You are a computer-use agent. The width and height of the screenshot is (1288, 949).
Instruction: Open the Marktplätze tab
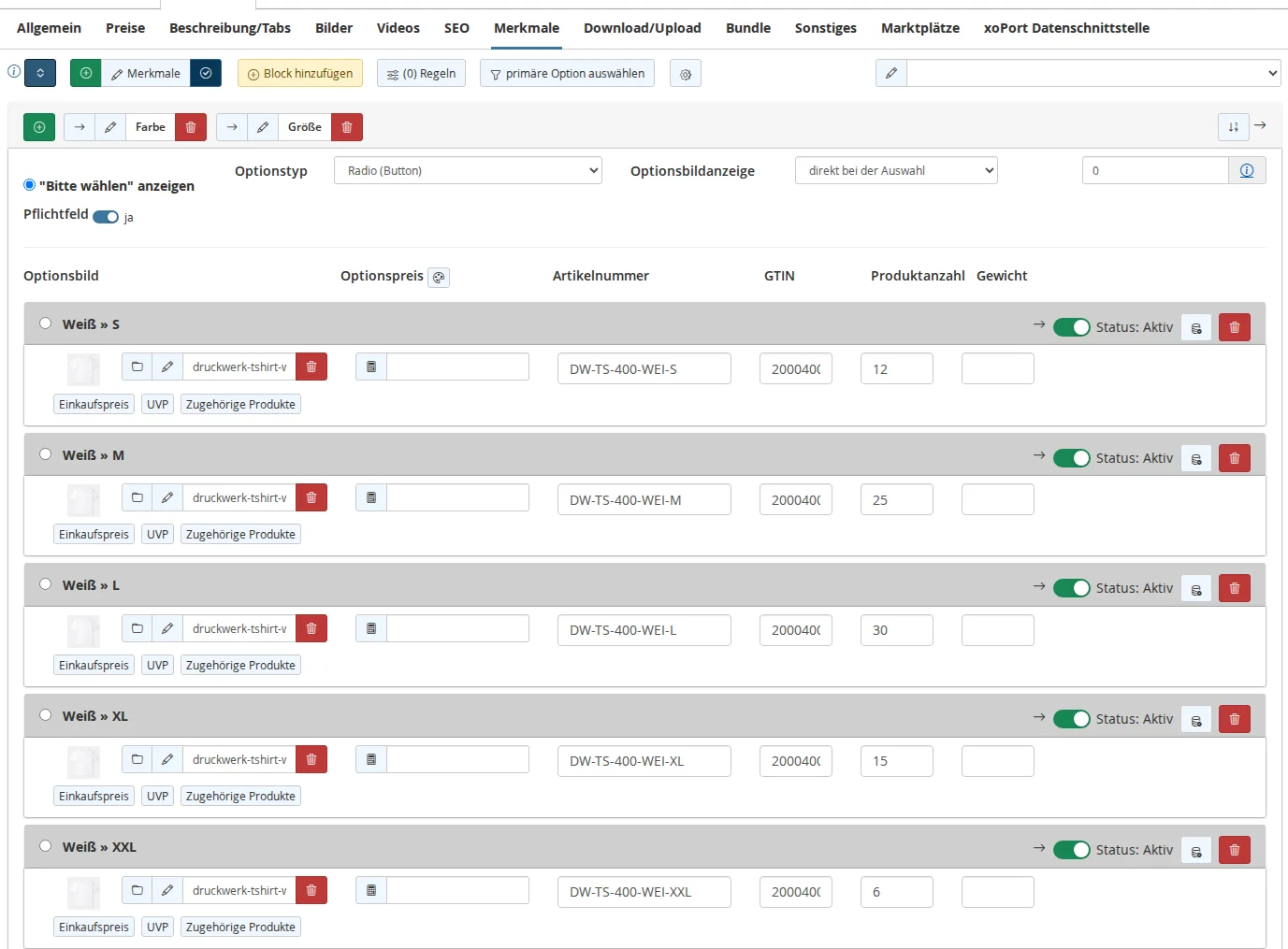pos(920,28)
